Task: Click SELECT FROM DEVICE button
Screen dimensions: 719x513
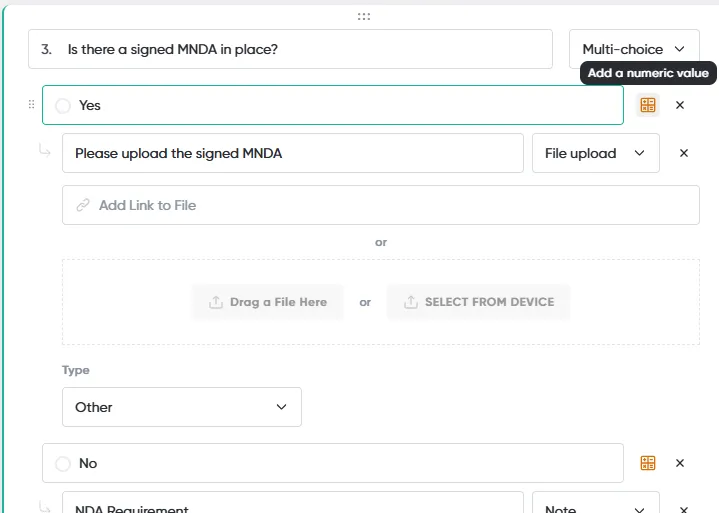Action: 478,302
